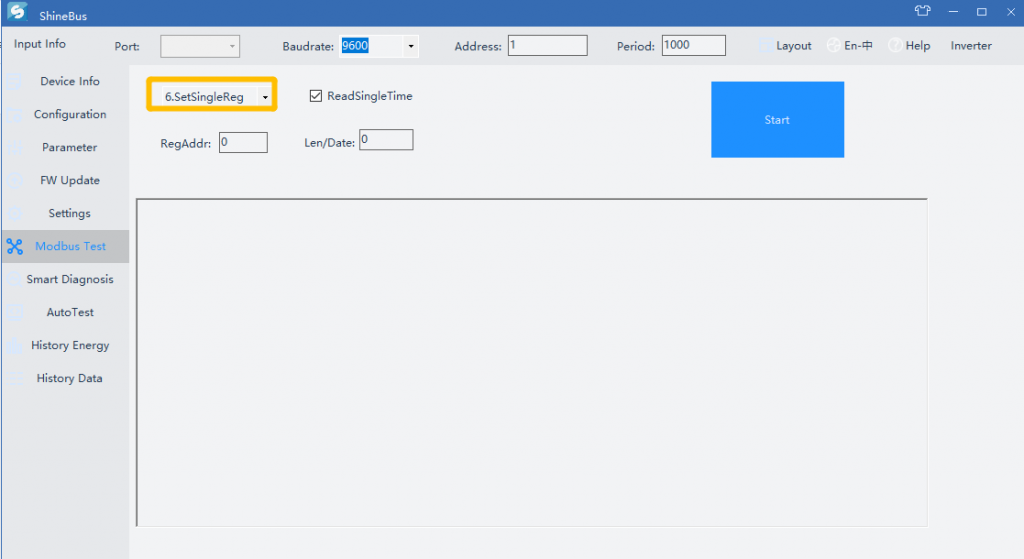Open the Help toolbar item
Image resolution: width=1024 pixels, height=559 pixels.
click(x=909, y=46)
